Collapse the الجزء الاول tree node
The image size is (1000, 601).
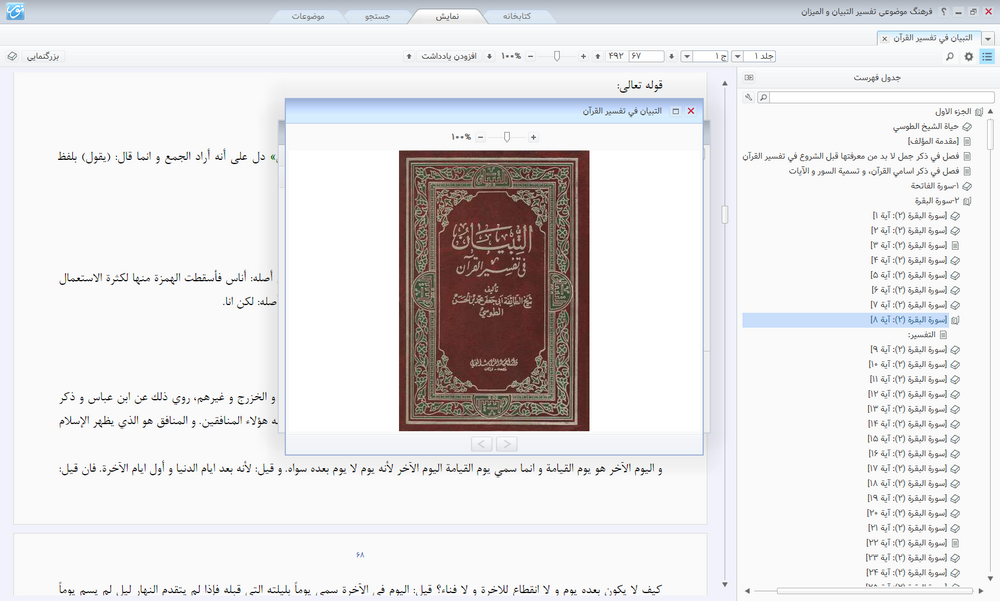pos(979,112)
